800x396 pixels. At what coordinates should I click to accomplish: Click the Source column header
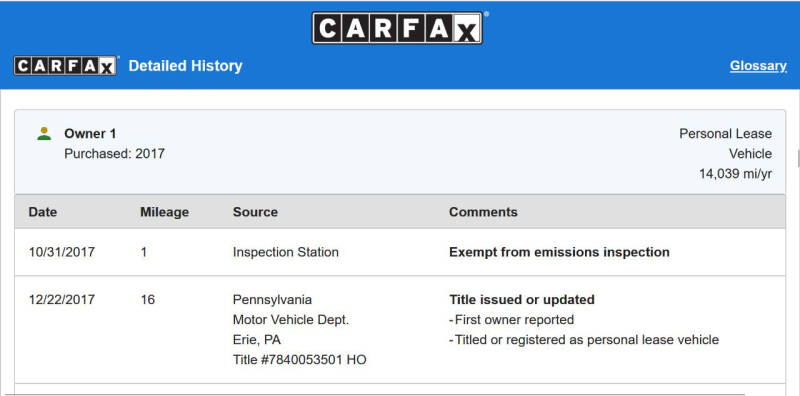(x=255, y=212)
